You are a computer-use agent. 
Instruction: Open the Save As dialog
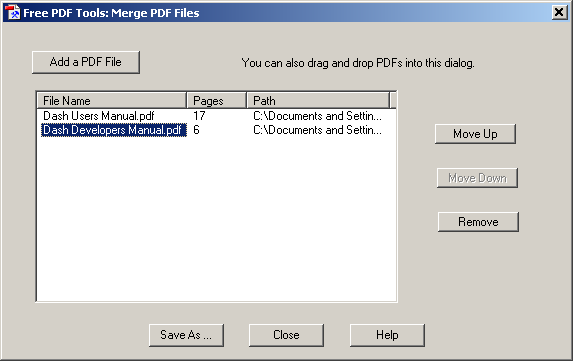[186, 335]
